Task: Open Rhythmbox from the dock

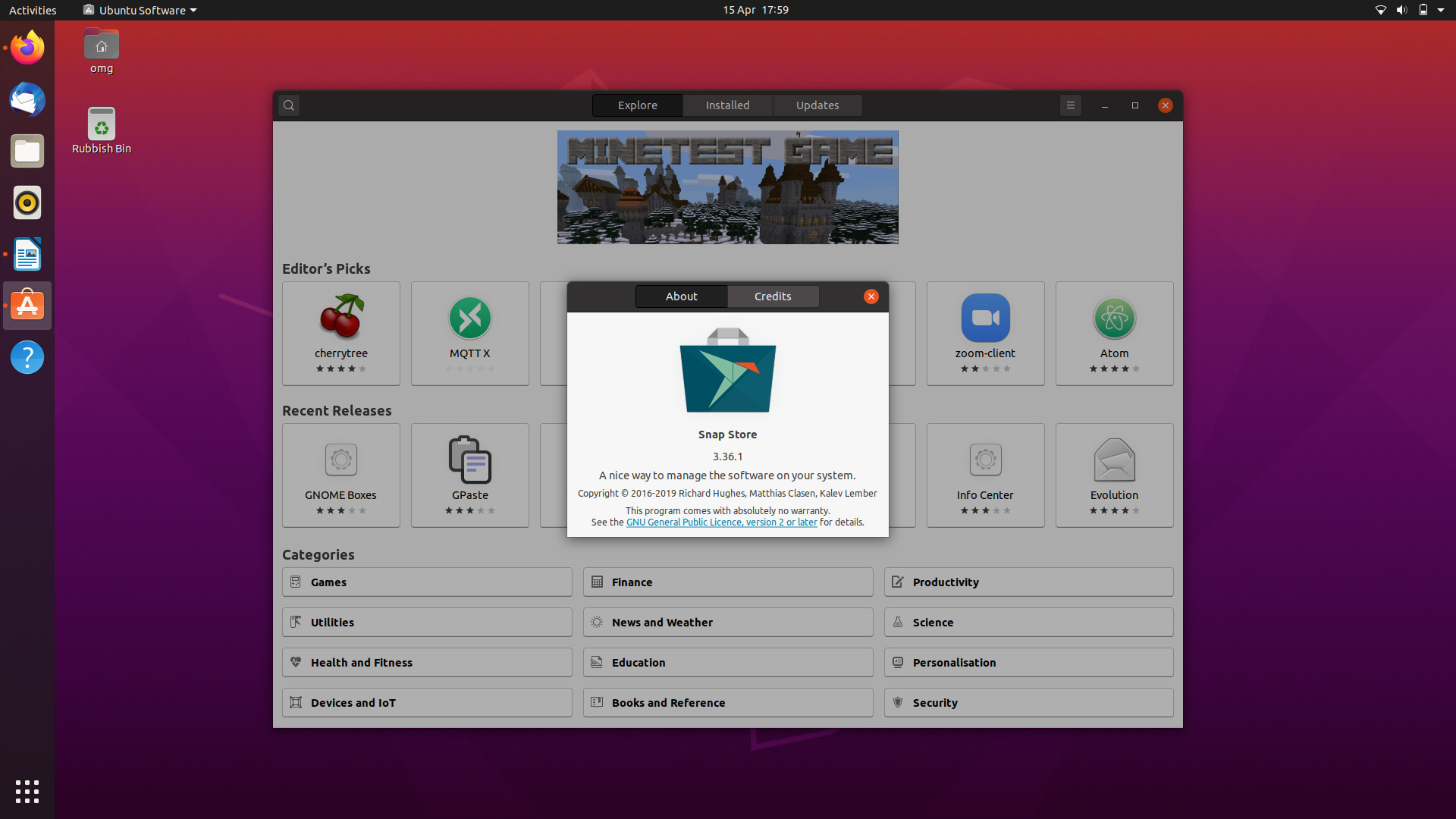Action: click(27, 203)
